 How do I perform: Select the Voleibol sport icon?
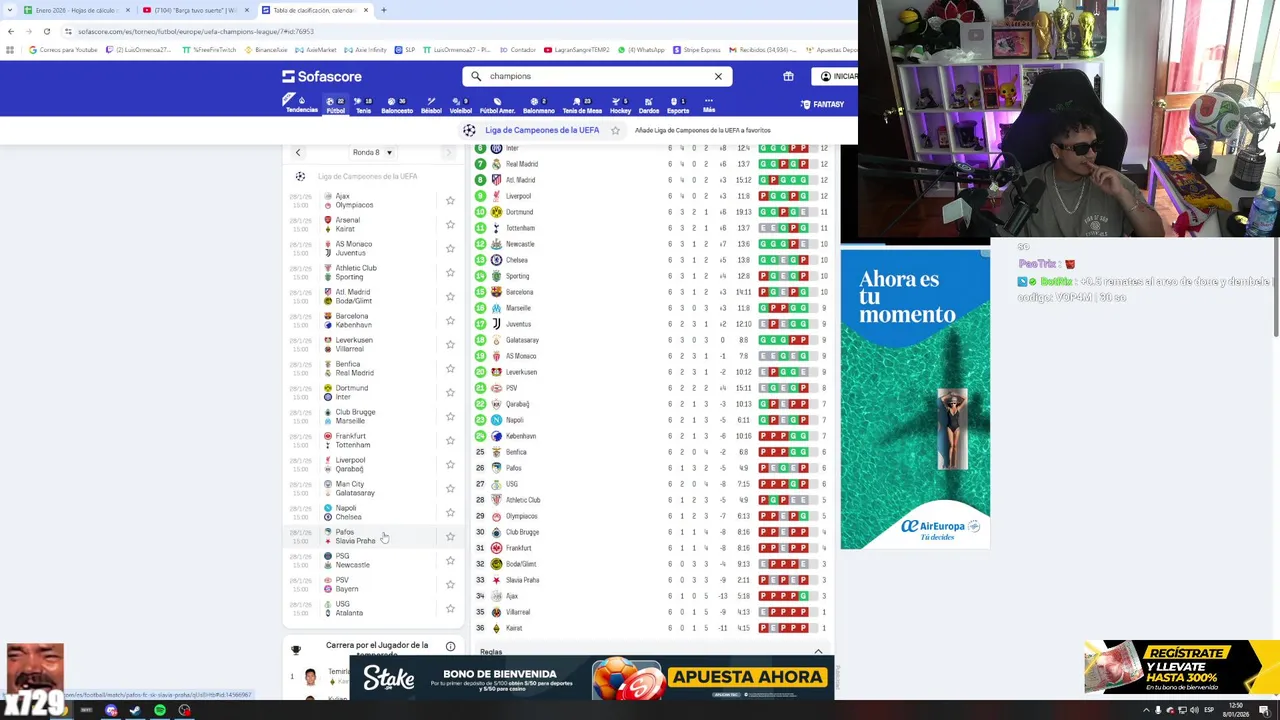point(460,105)
